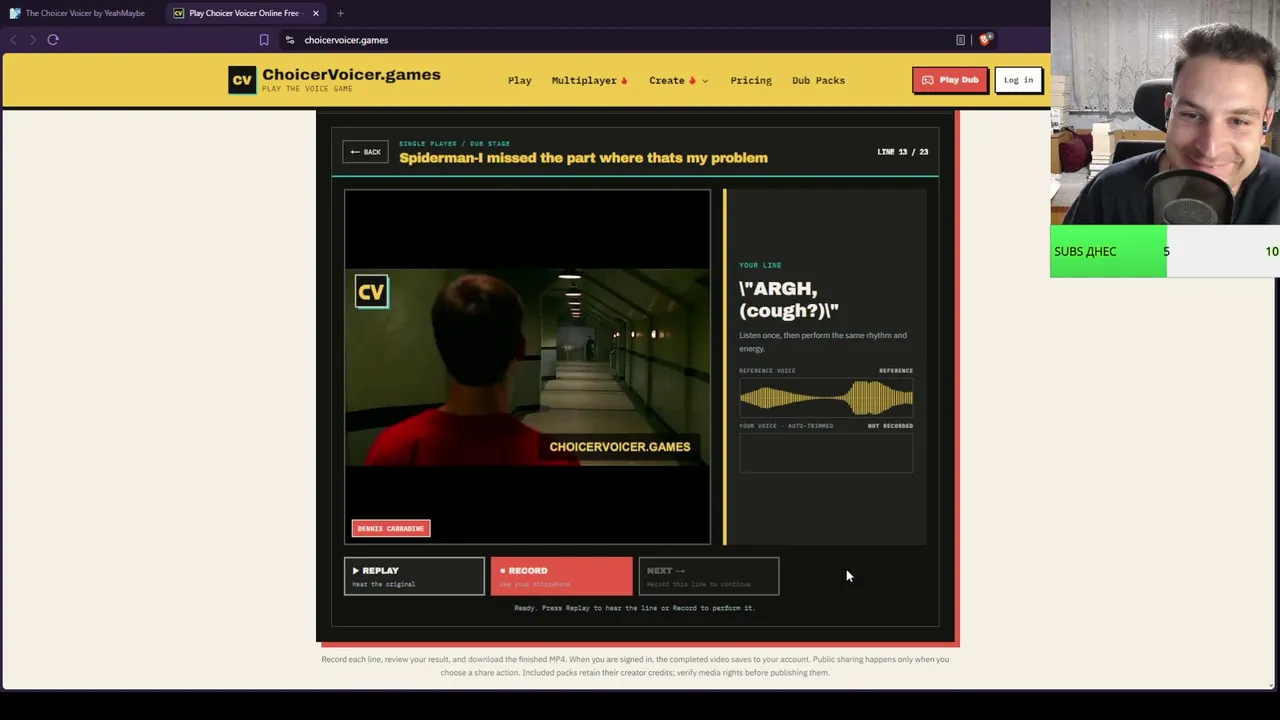The height and width of the screenshot is (720, 1280).
Task: Click the 'Your Line' heading label
Action: [x=760, y=265]
